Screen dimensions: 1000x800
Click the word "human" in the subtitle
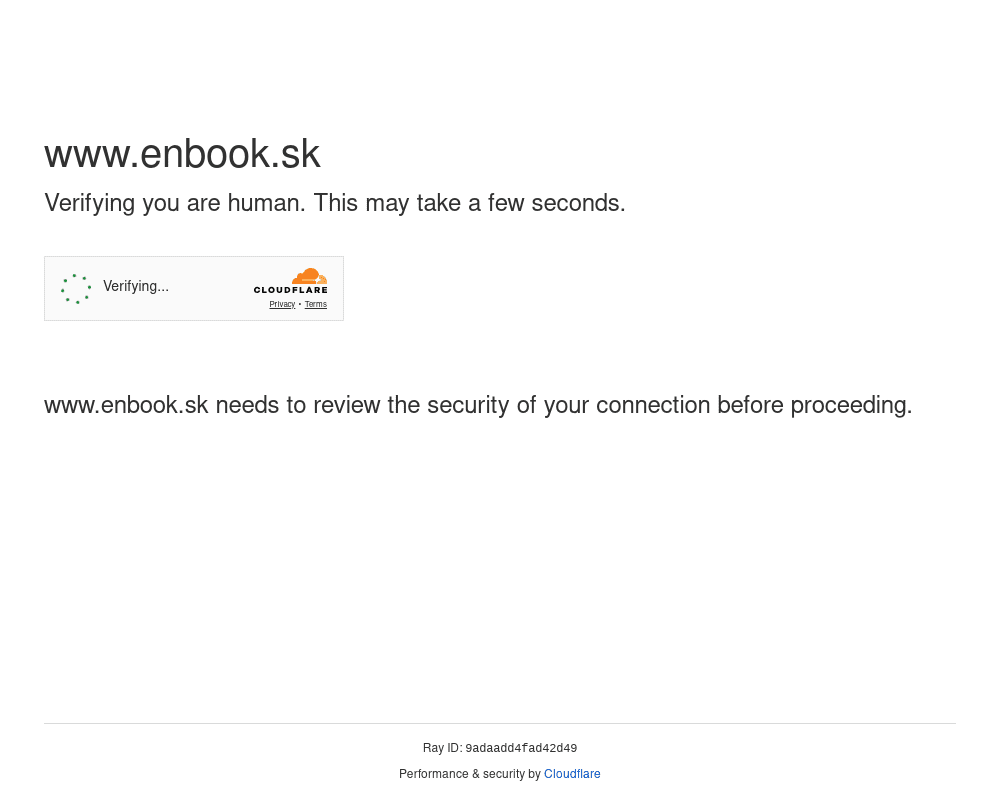click(x=266, y=204)
